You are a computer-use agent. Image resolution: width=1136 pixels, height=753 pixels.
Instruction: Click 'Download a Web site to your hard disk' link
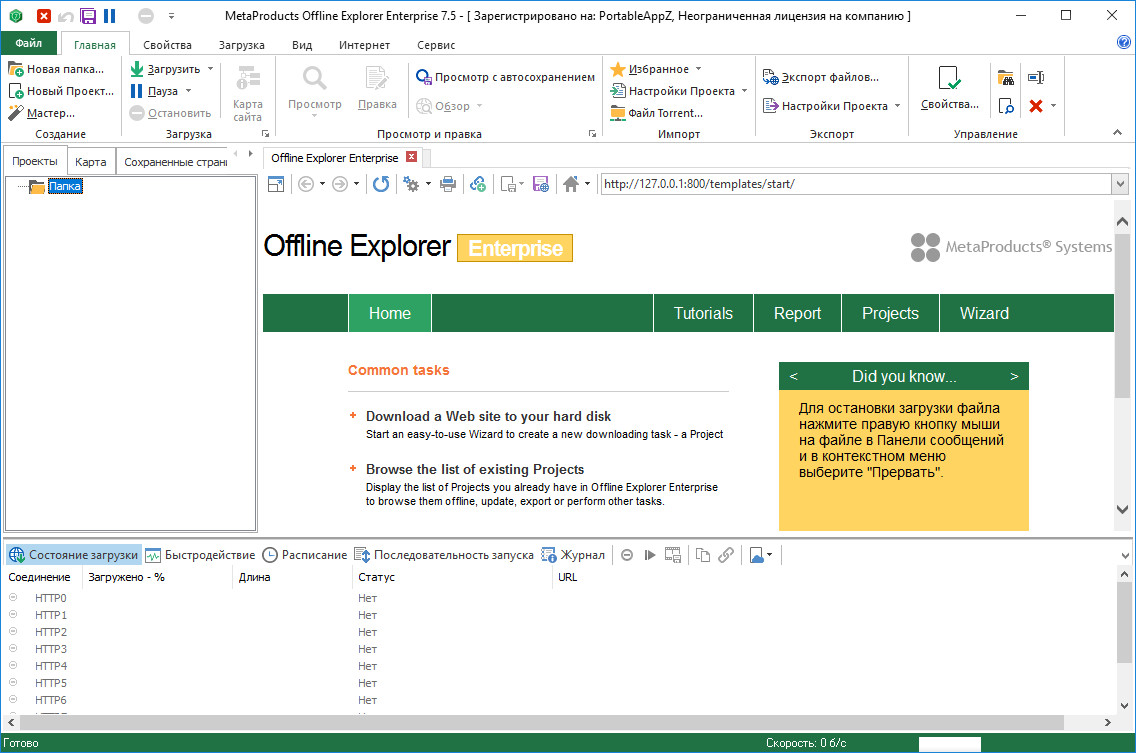(x=488, y=416)
